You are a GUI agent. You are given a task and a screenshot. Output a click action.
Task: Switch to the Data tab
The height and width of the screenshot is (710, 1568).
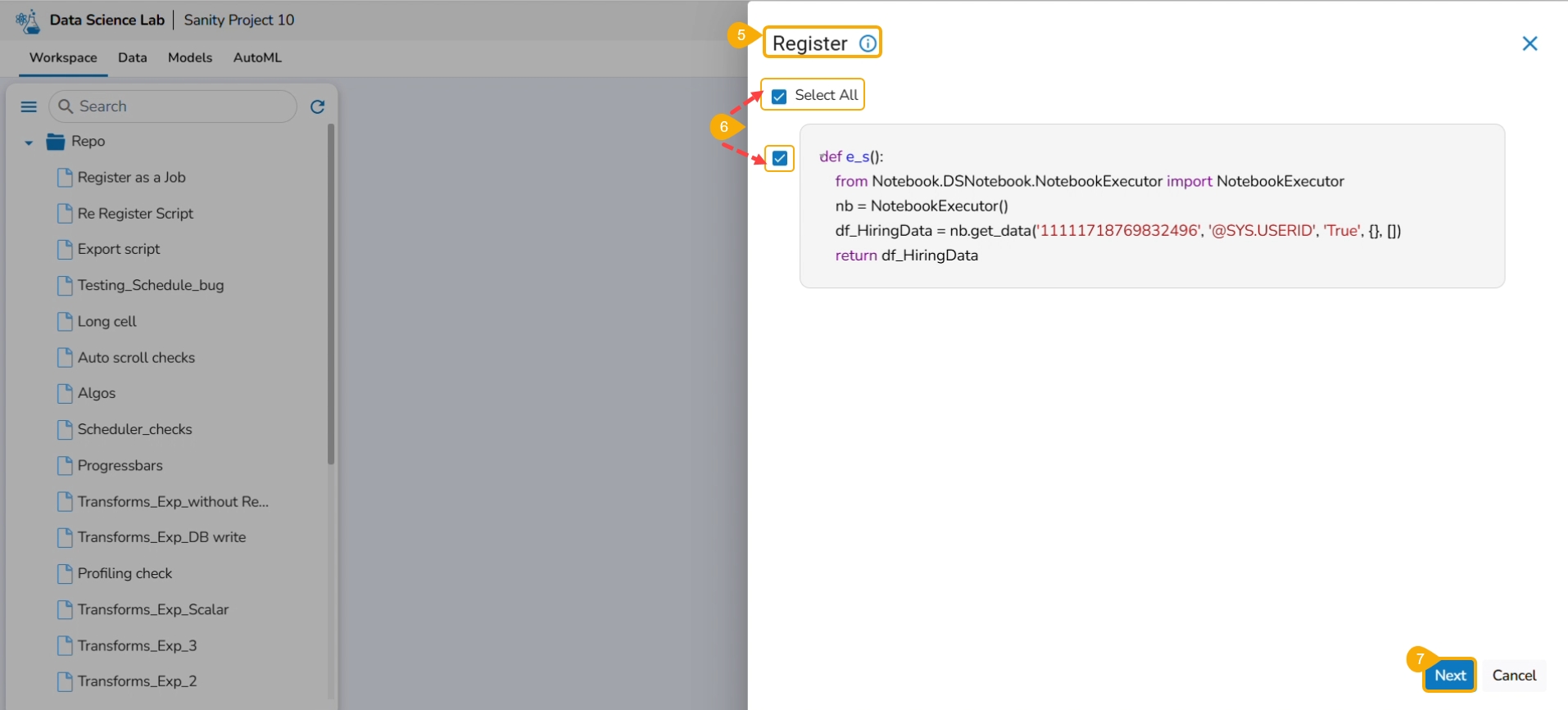(x=133, y=57)
